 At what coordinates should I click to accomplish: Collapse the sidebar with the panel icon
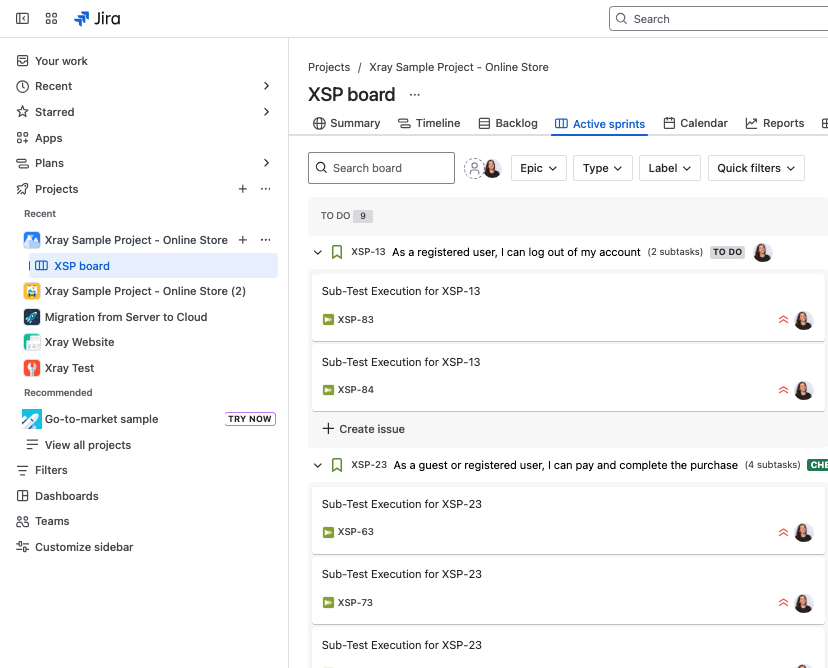point(22,19)
